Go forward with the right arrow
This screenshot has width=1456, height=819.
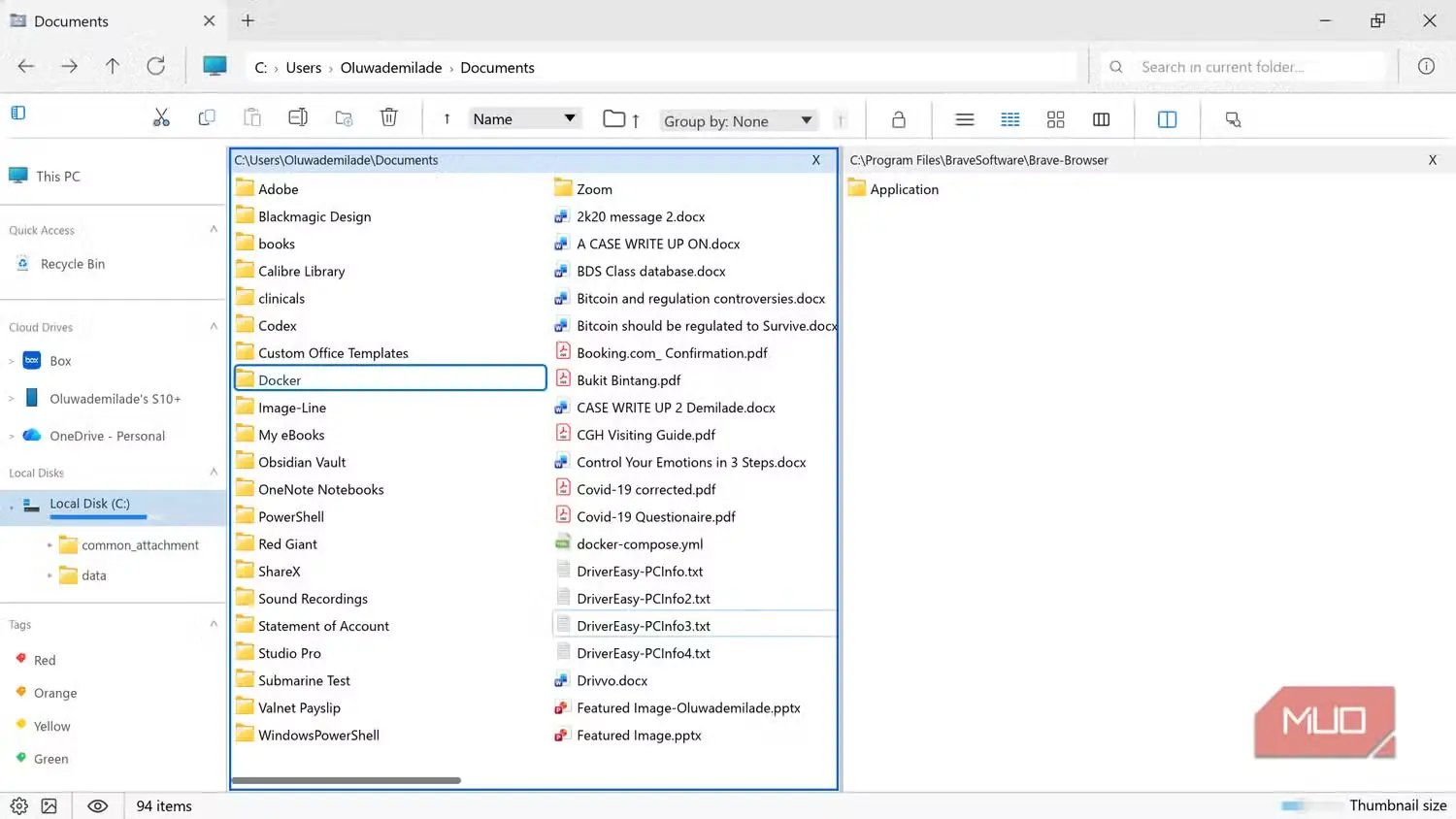tap(69, 67)
